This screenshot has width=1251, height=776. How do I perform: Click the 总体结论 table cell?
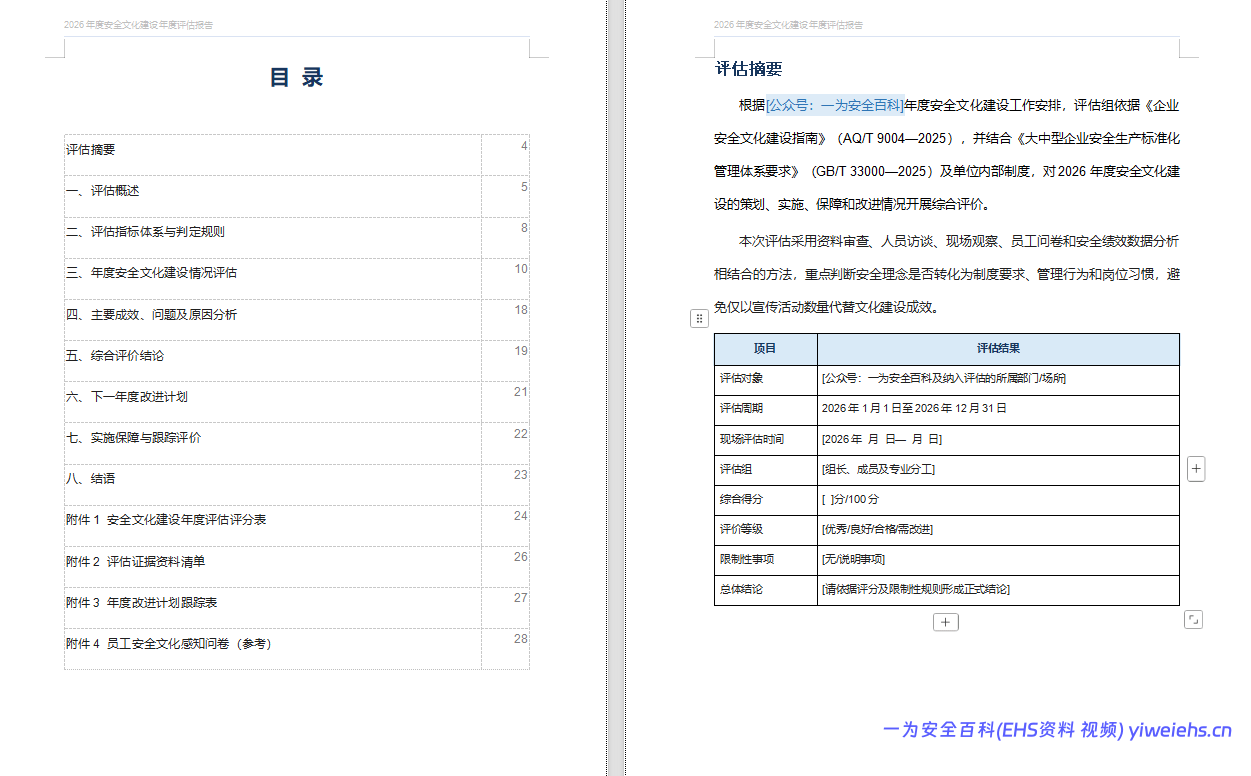(x=765, y=589)
